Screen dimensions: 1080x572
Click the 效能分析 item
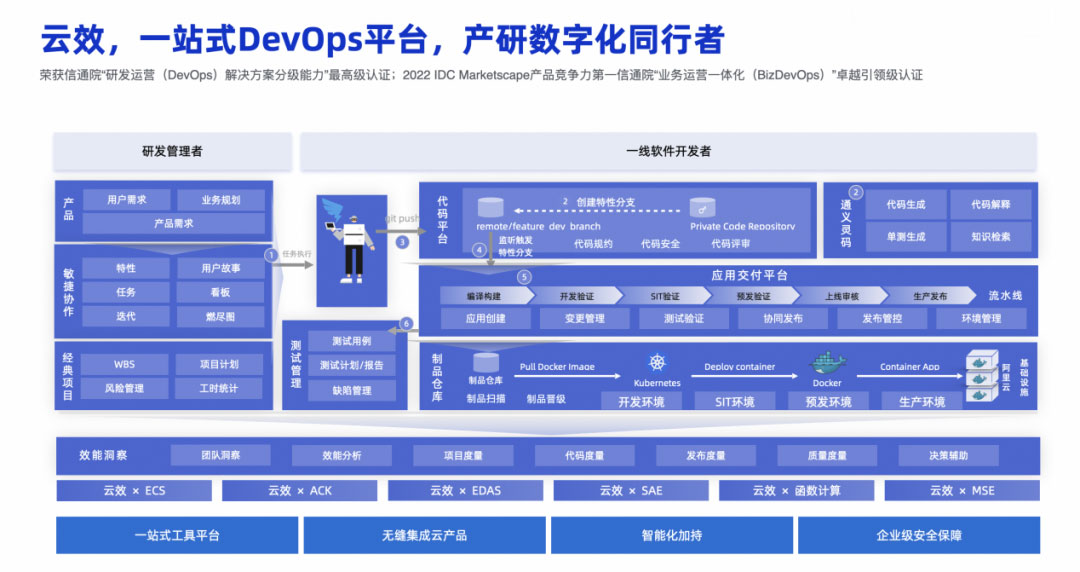click(x=341, y=456)
